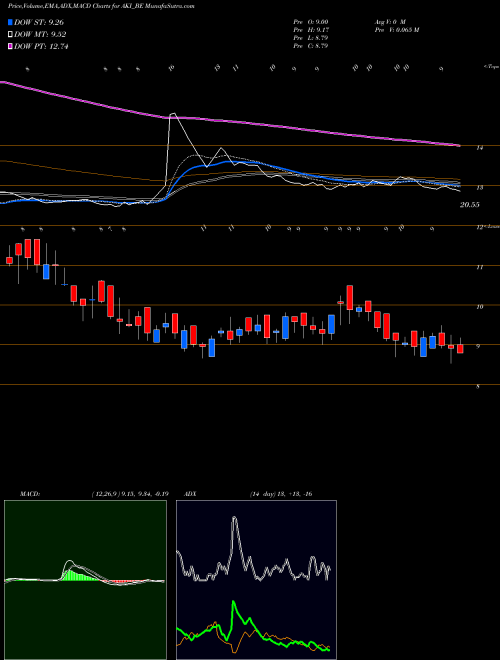The height and width of the screenshot is (660, 500).
Task: Click the MACD: panel label
Action: 29,494
